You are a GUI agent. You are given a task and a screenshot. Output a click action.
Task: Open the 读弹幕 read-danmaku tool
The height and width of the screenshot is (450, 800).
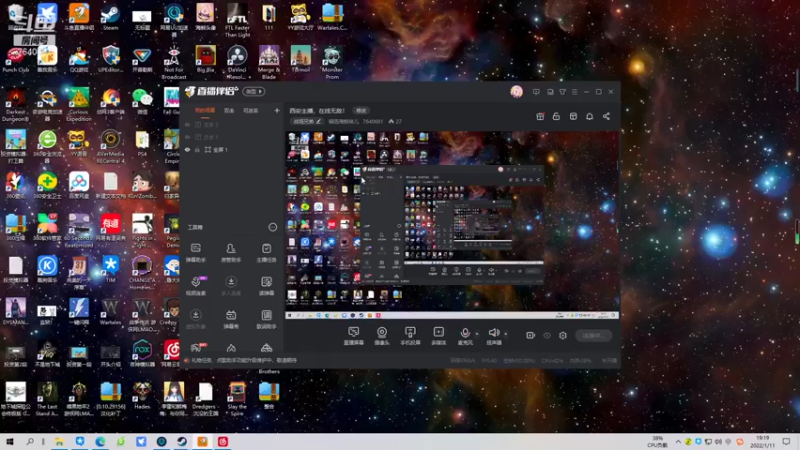coord(266,286)
